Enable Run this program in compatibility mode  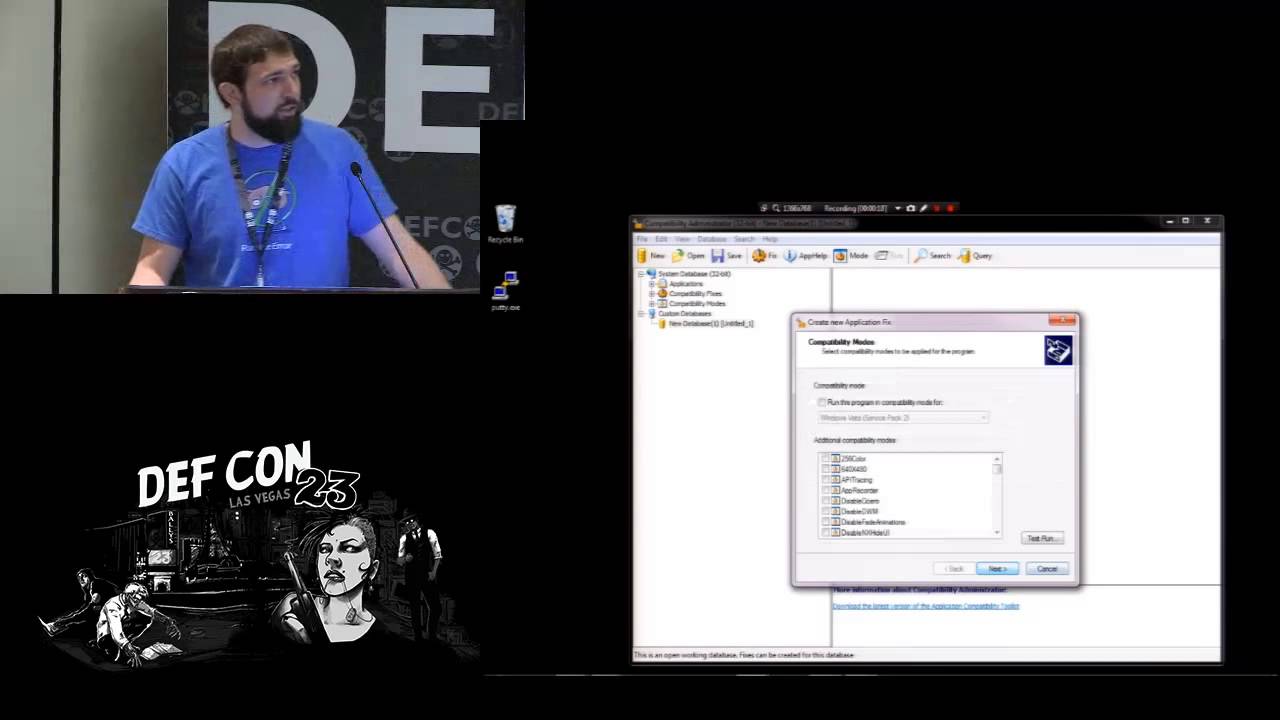(822, 402)
